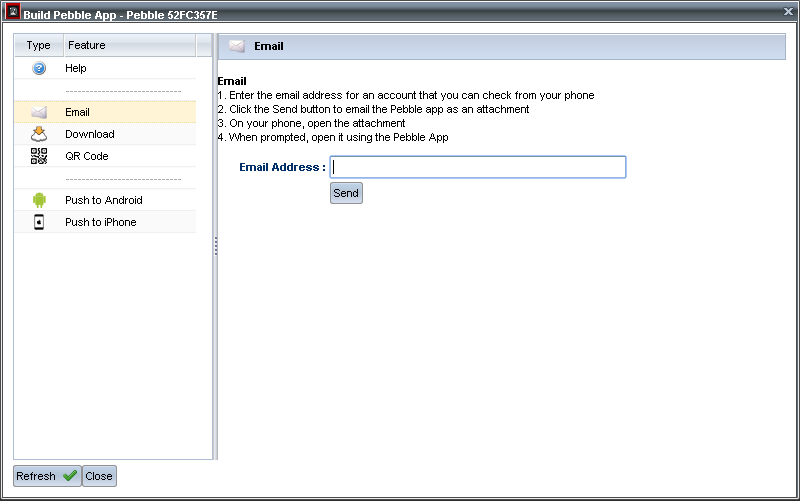Click the Download cloud icon
The height and width of the screenshot is (501, 800).
click(39, 134)
